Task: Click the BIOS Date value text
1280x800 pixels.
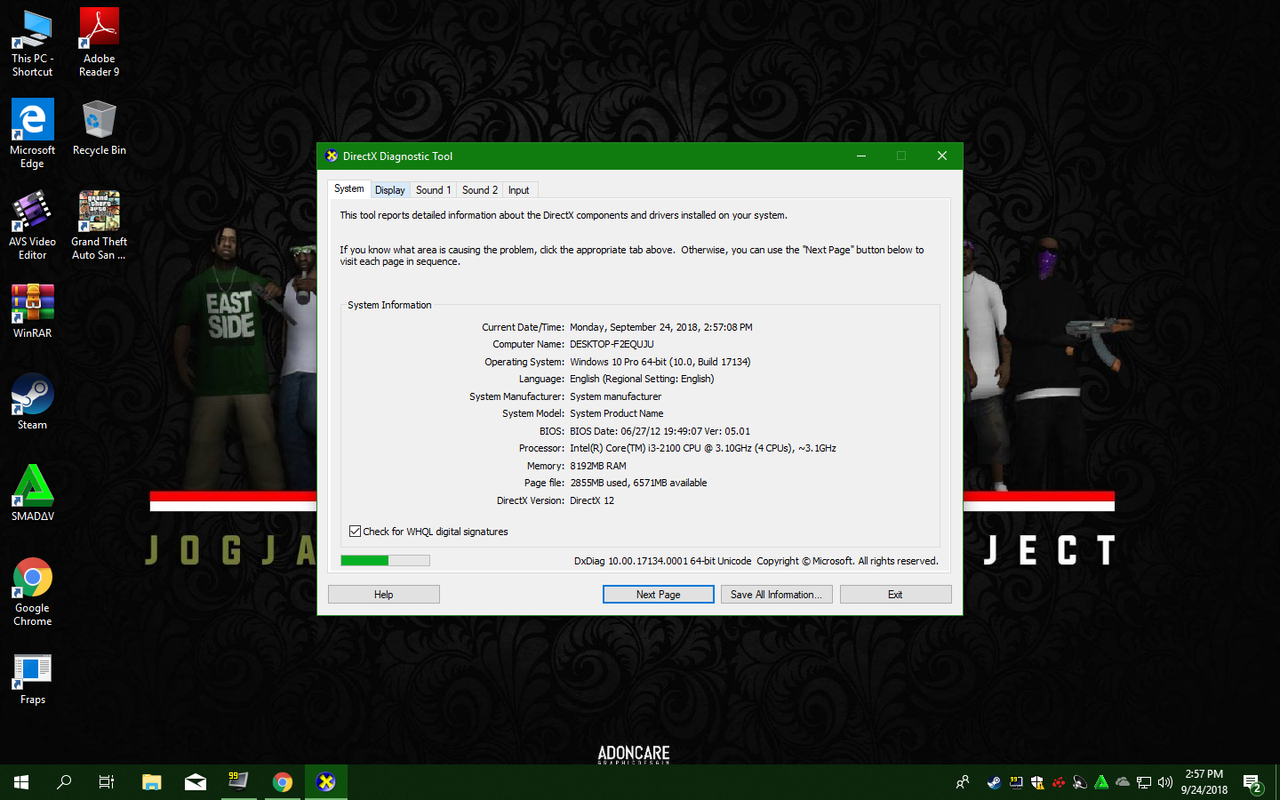Action: click(660, 431)
